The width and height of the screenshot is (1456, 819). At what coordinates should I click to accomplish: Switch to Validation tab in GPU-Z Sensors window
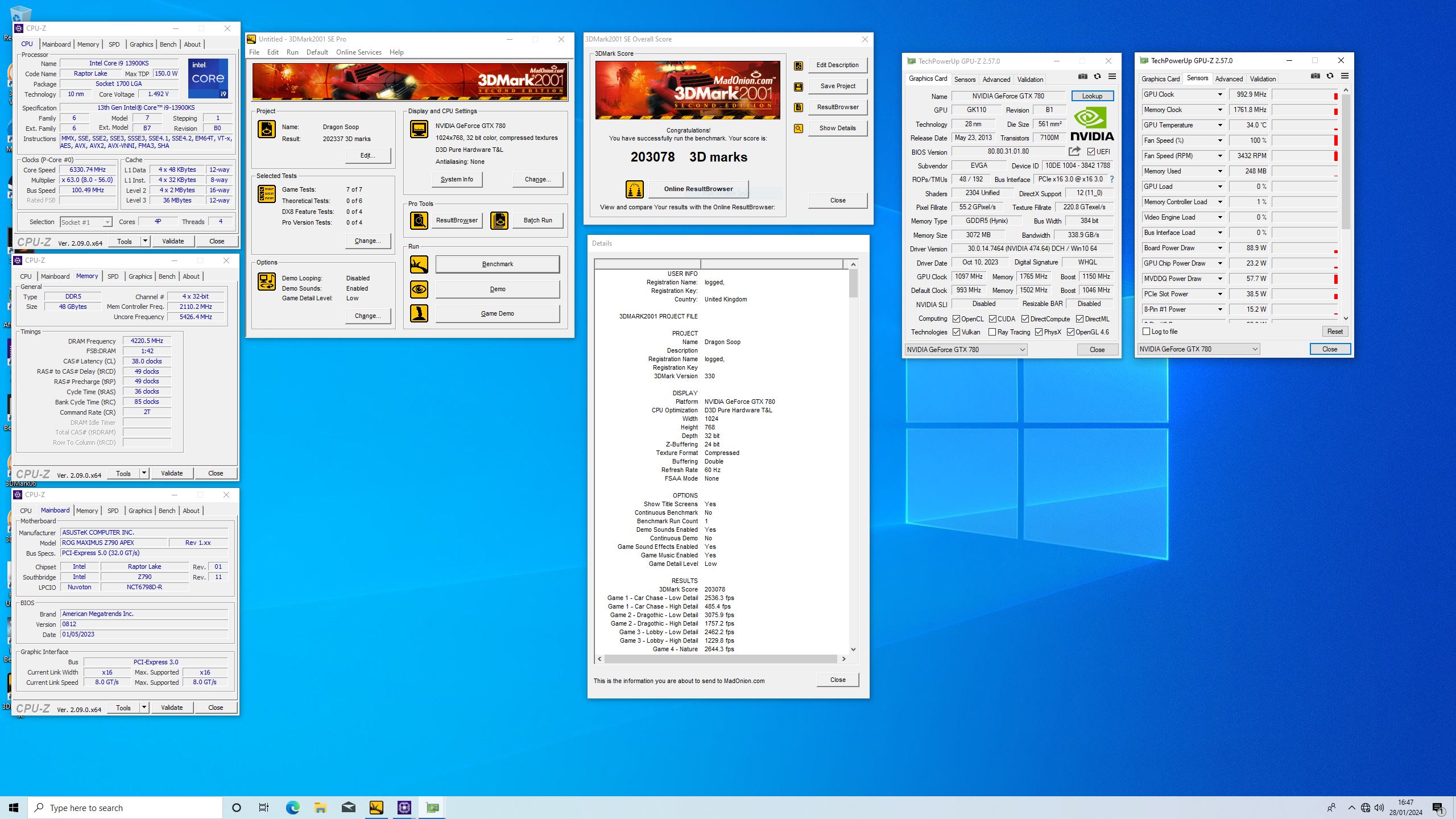(1263, 79)
